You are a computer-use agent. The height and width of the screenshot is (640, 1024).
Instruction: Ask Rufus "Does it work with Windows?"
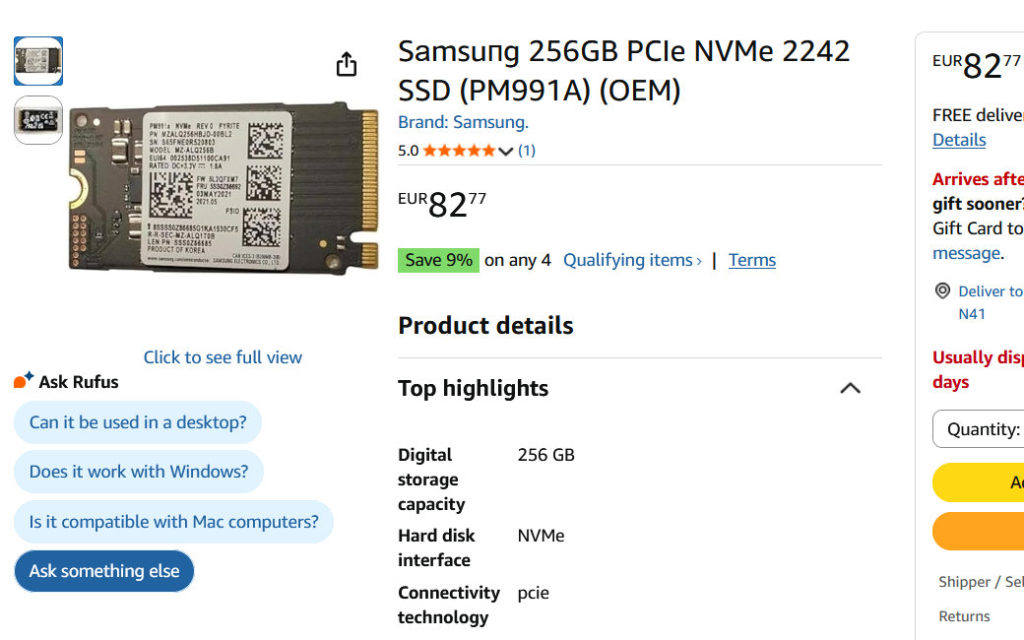pos(139,471)
